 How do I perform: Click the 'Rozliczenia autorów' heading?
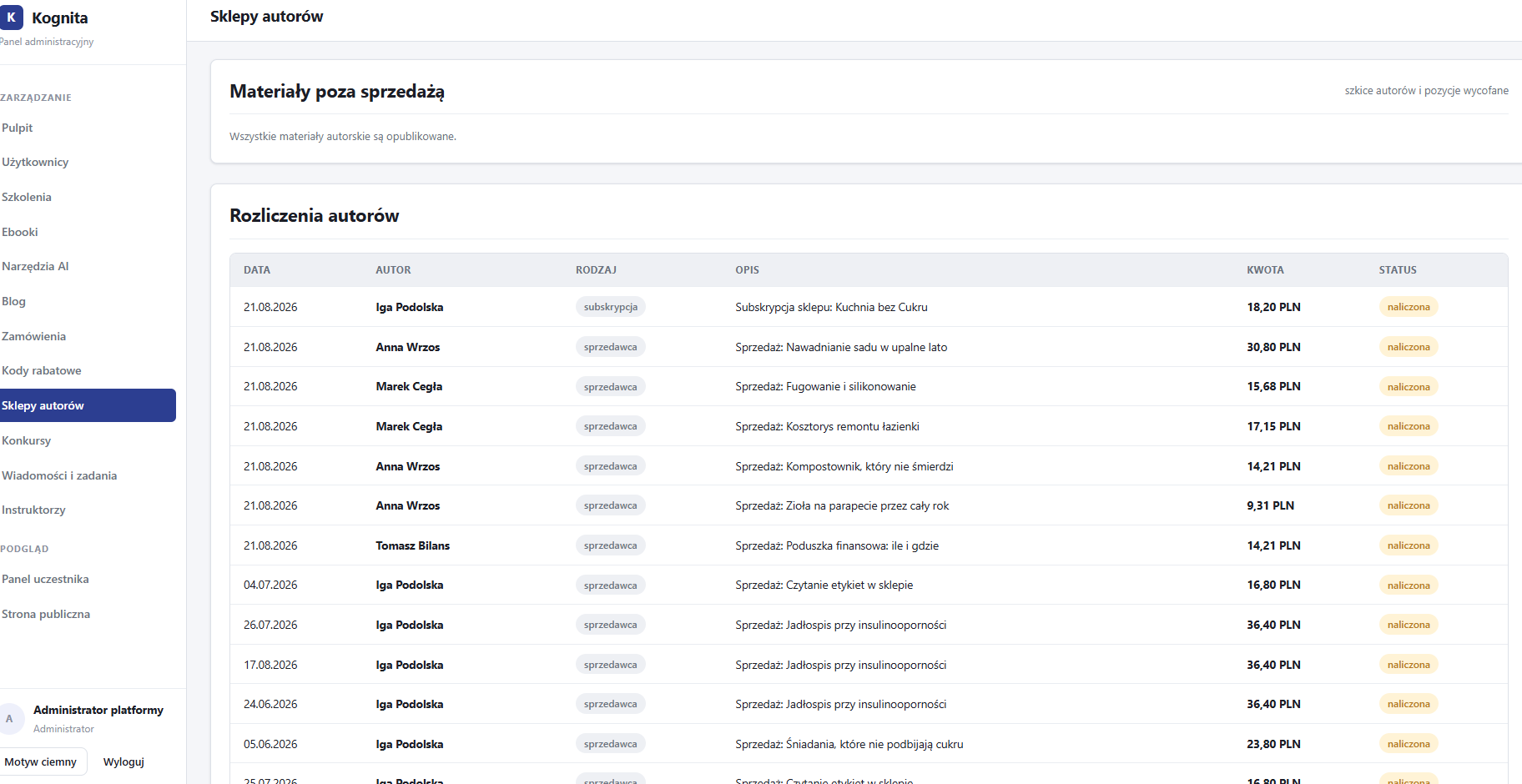[315, 215]
